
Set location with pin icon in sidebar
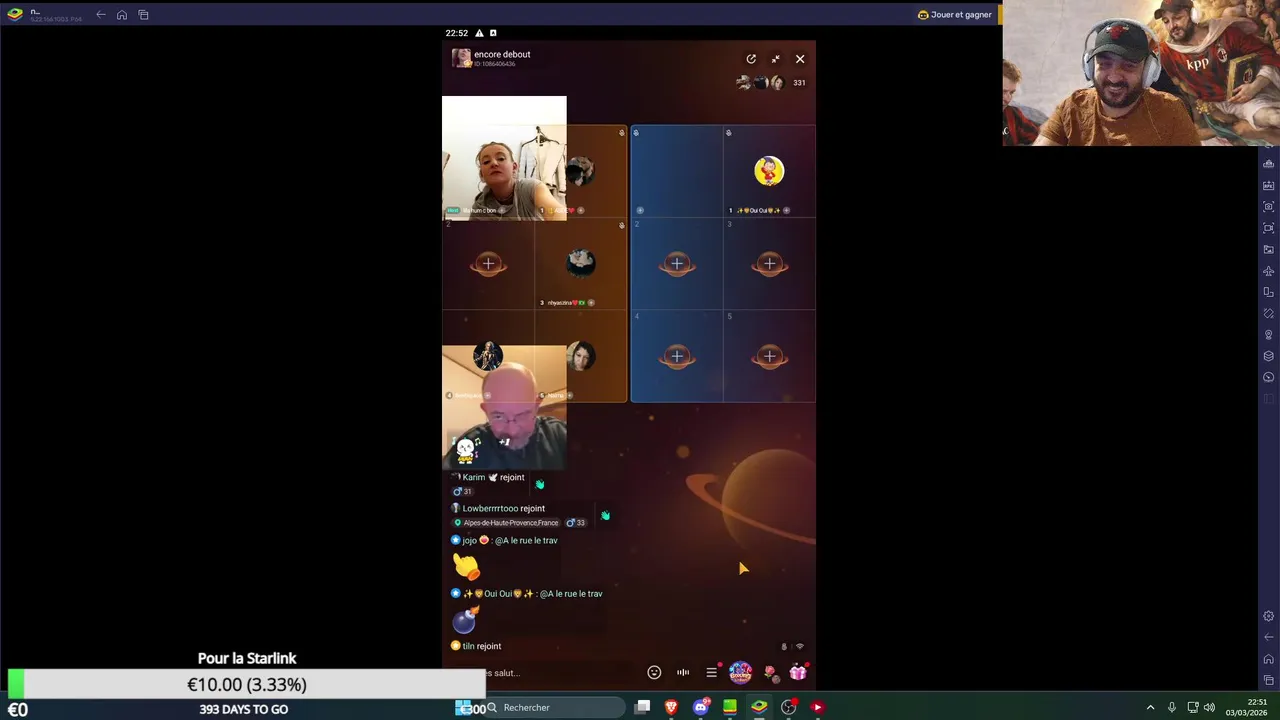pos(1269,335)
